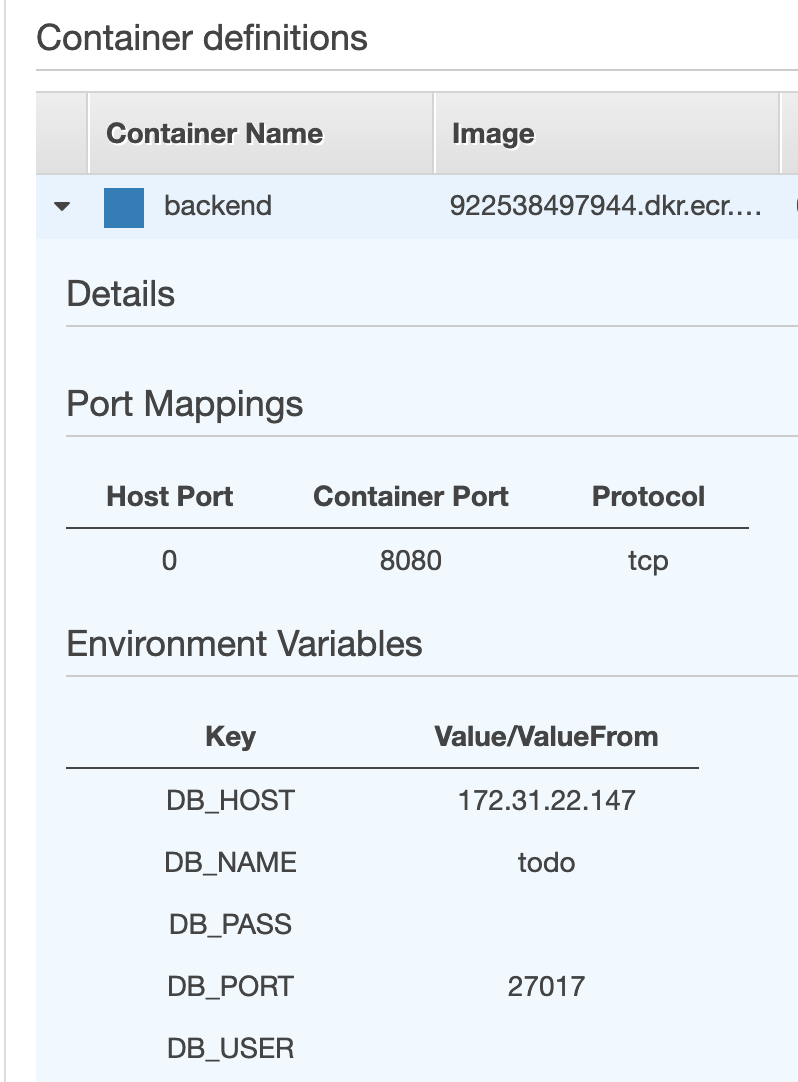Click the DB_USER key

click(x=230, y=1049)
